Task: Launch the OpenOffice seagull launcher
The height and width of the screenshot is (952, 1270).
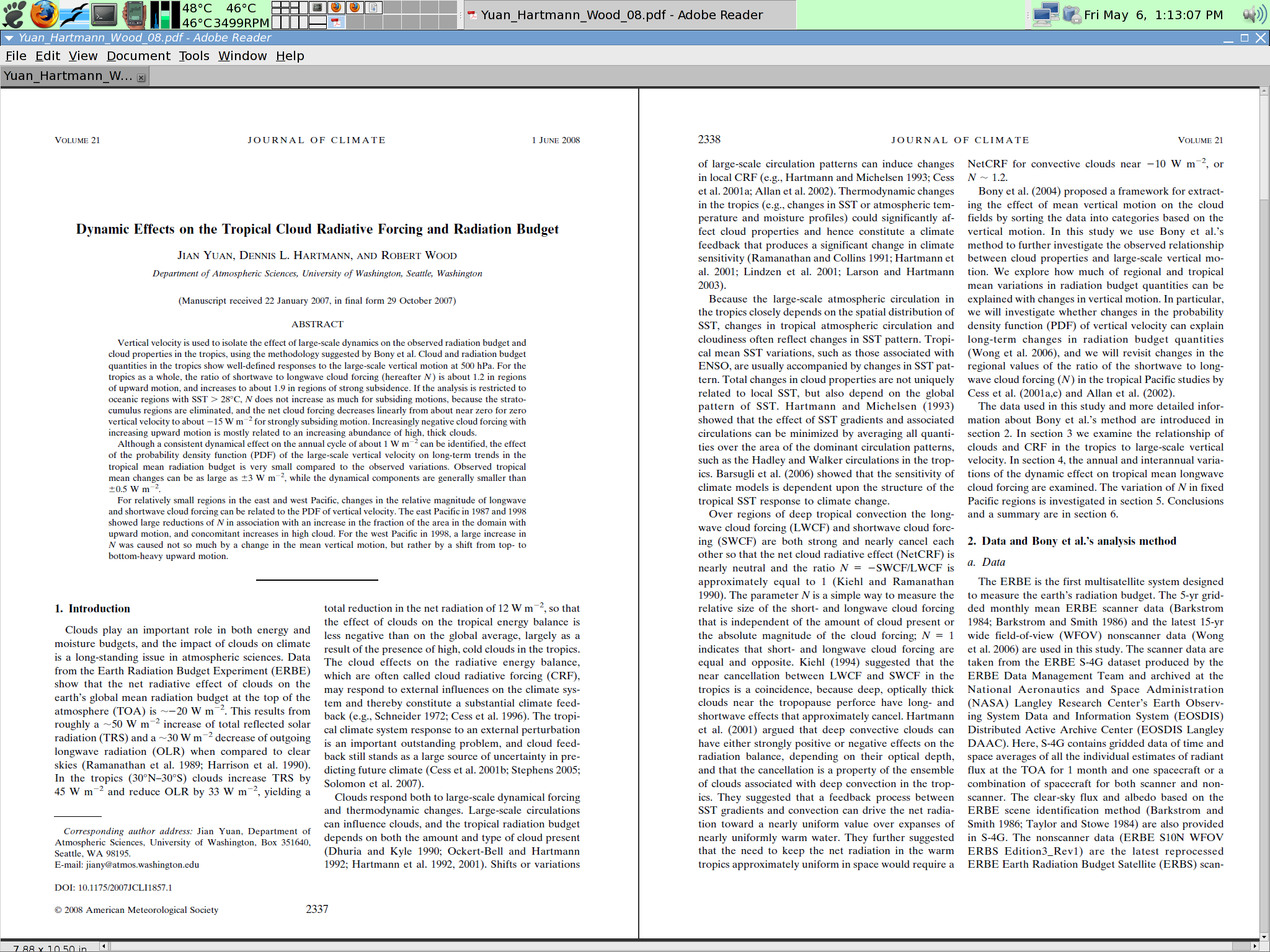Action: pos(74,14)
